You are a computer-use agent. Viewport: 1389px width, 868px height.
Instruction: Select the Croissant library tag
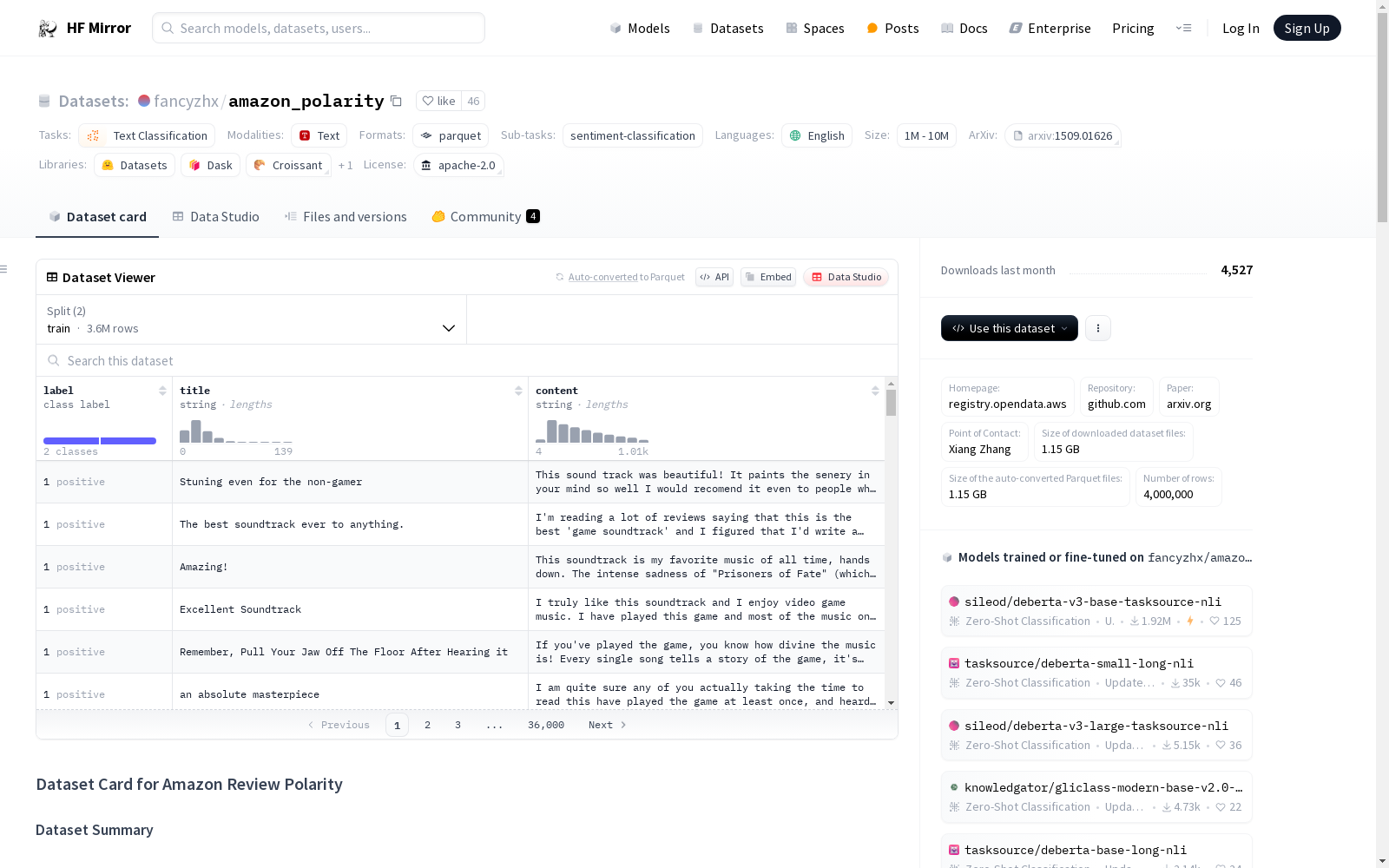coord(288,165)
